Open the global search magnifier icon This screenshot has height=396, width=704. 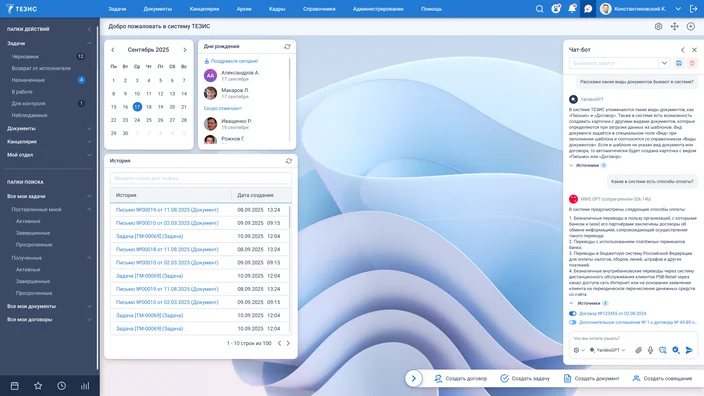click(539, 9)
